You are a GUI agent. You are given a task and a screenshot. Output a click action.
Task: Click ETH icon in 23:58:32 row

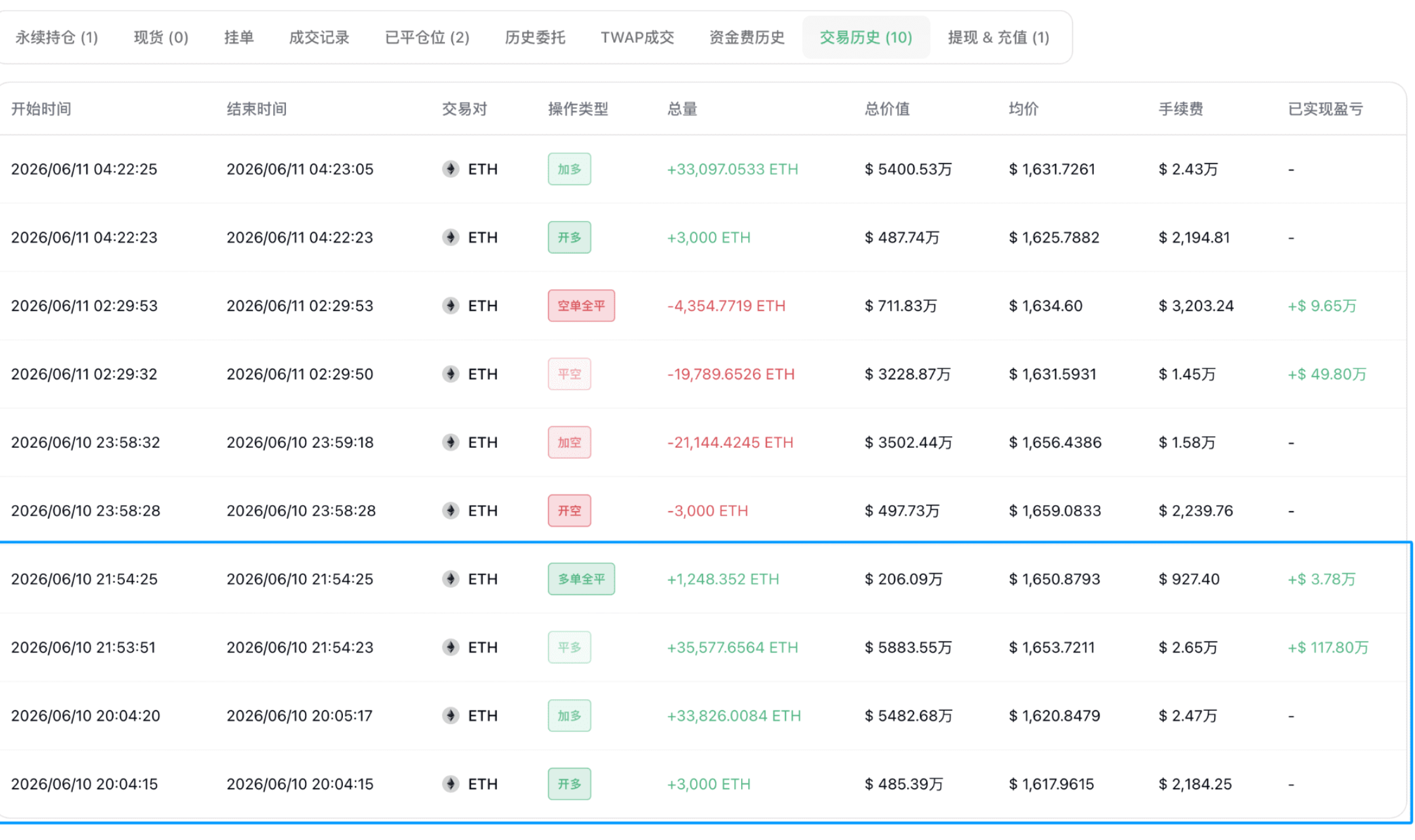[x=451, y=443]
